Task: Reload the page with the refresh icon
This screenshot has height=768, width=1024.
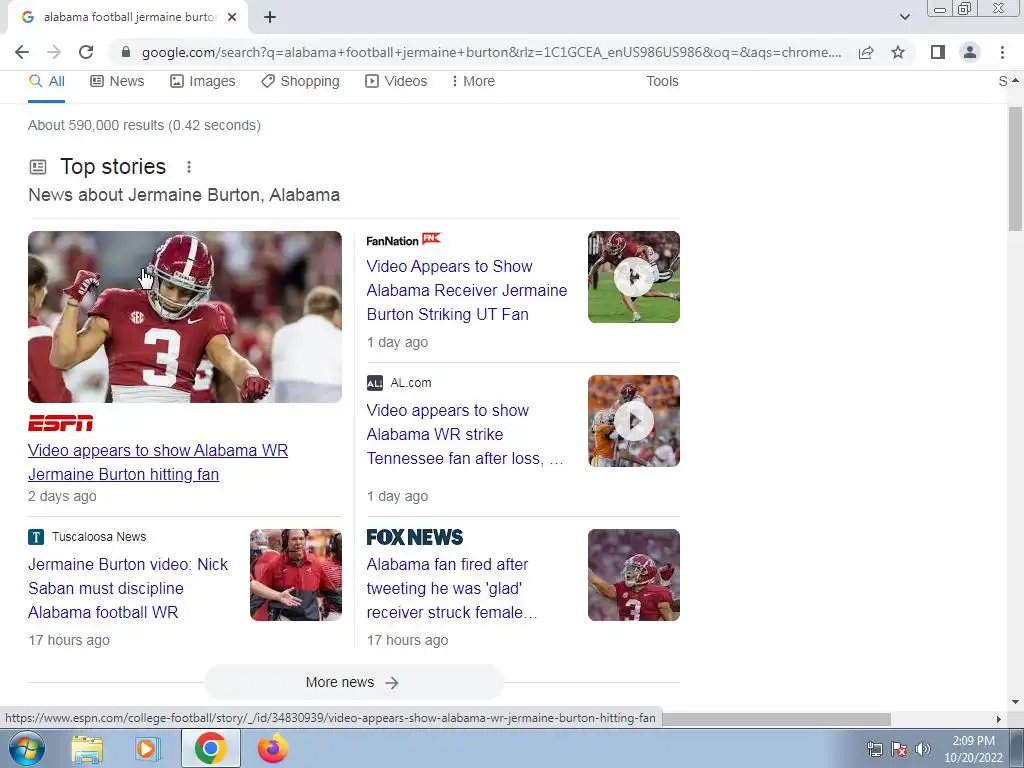Action: pos(86,52)
